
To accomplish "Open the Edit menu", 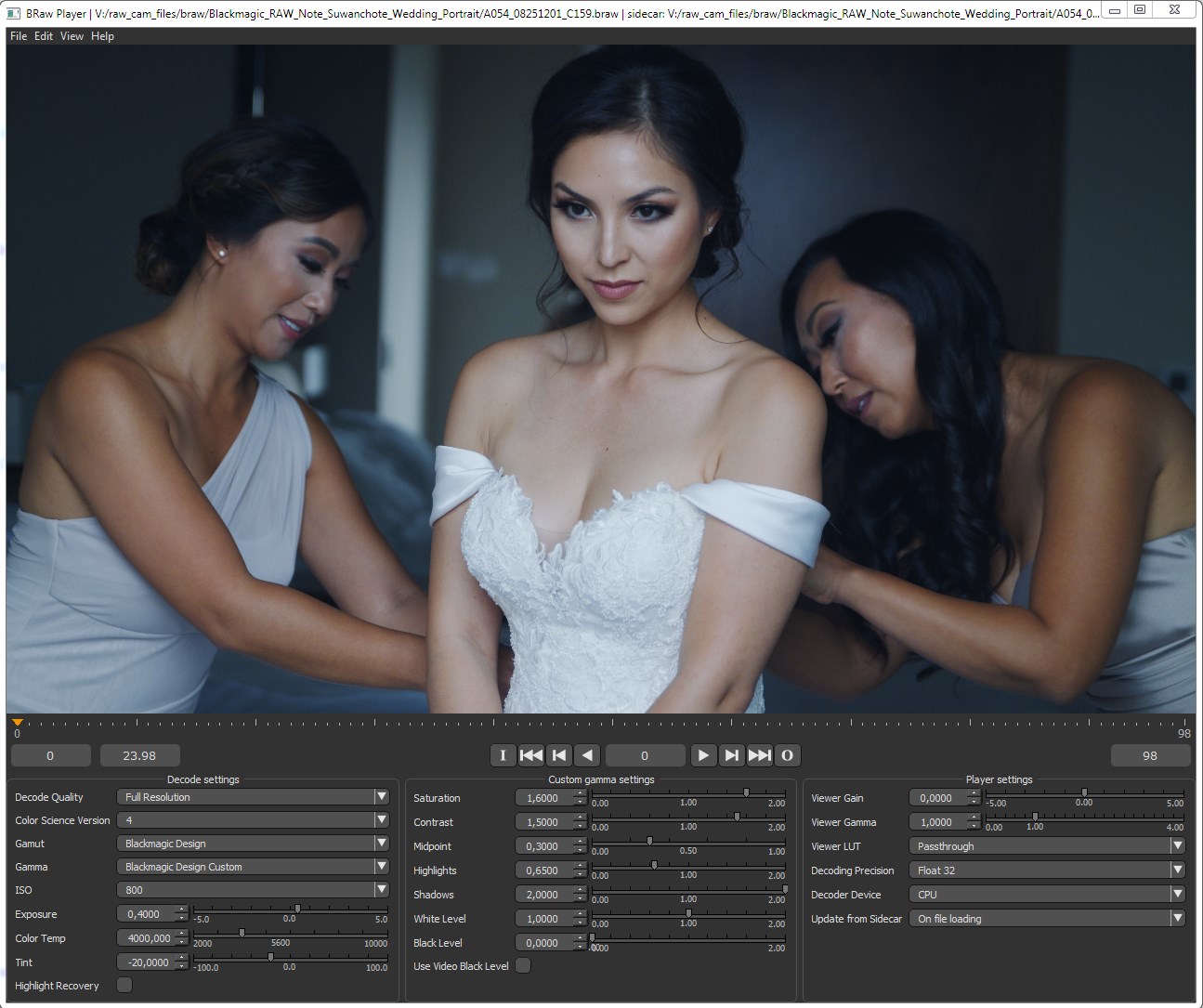I will 44,36.
